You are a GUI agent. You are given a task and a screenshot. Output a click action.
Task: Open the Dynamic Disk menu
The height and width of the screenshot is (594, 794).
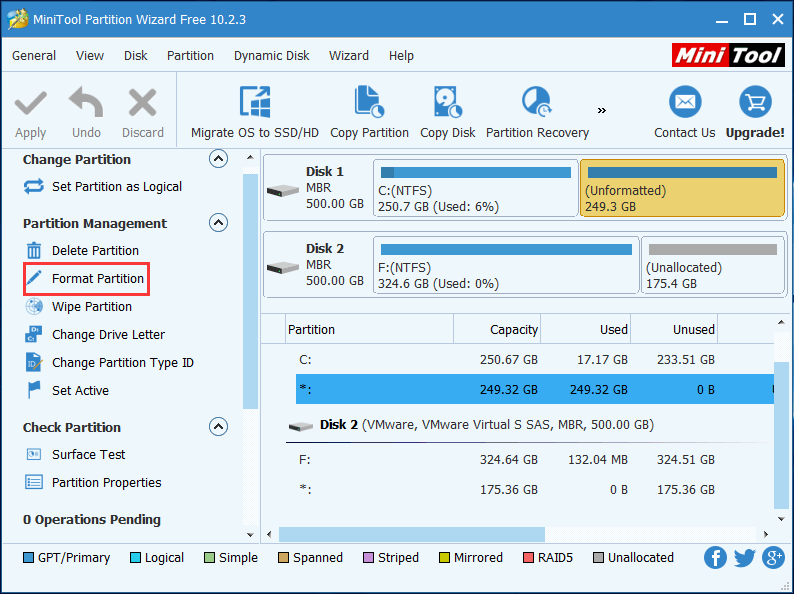pos(271,56)
